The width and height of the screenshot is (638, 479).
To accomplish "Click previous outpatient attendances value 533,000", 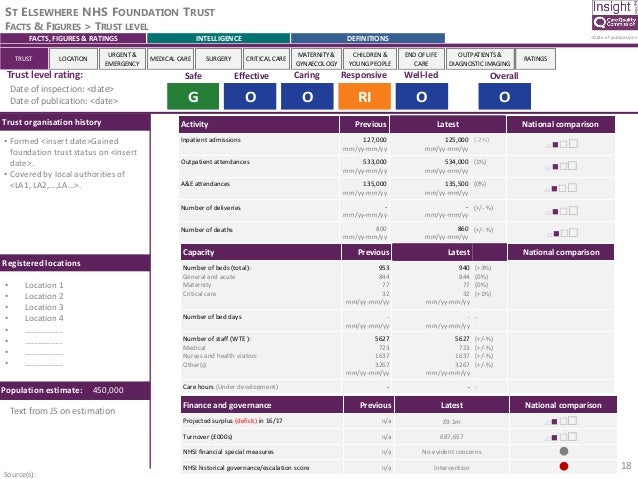I will pos(375,162).
